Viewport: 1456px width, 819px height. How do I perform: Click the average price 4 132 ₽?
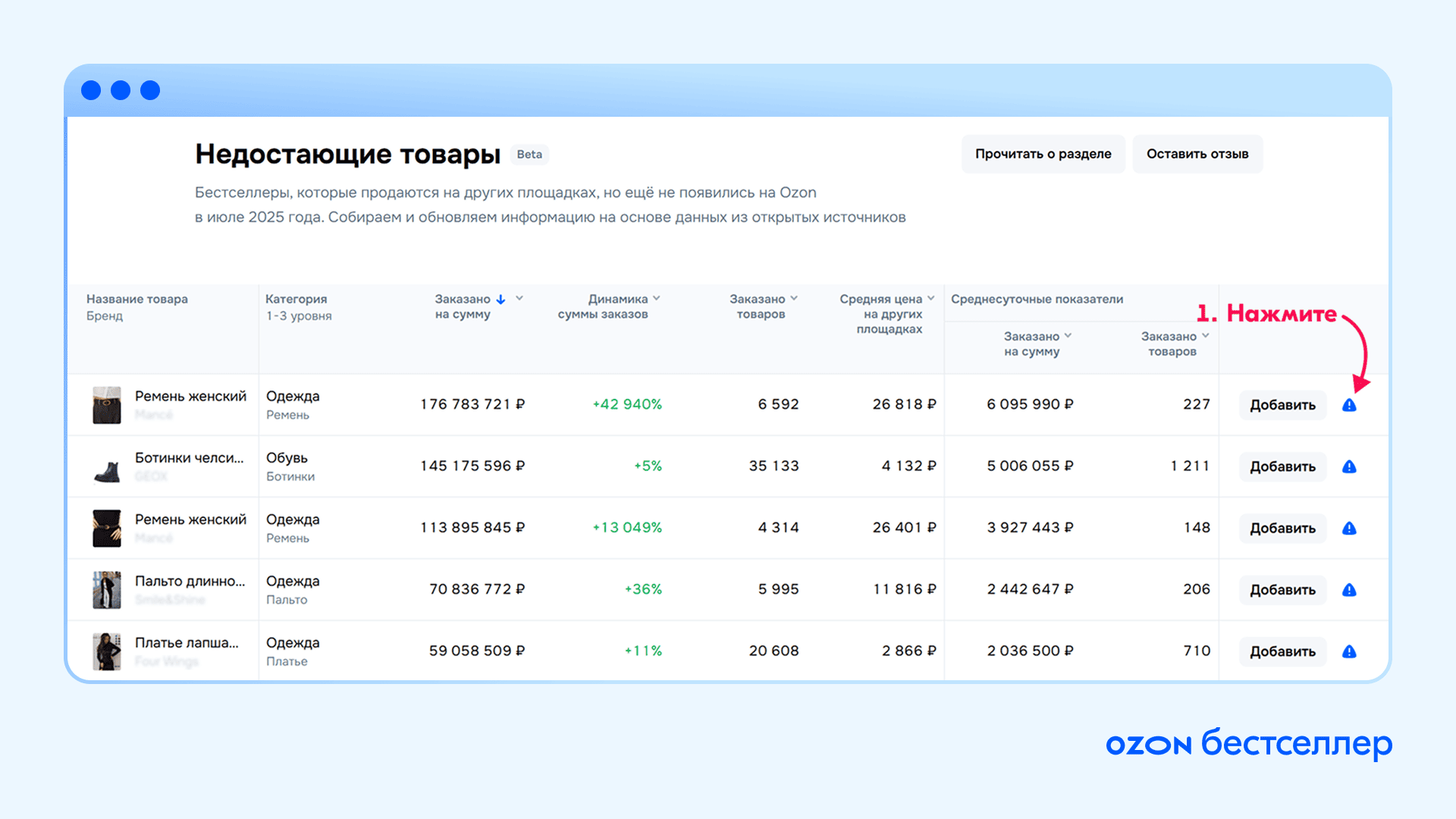909,466
